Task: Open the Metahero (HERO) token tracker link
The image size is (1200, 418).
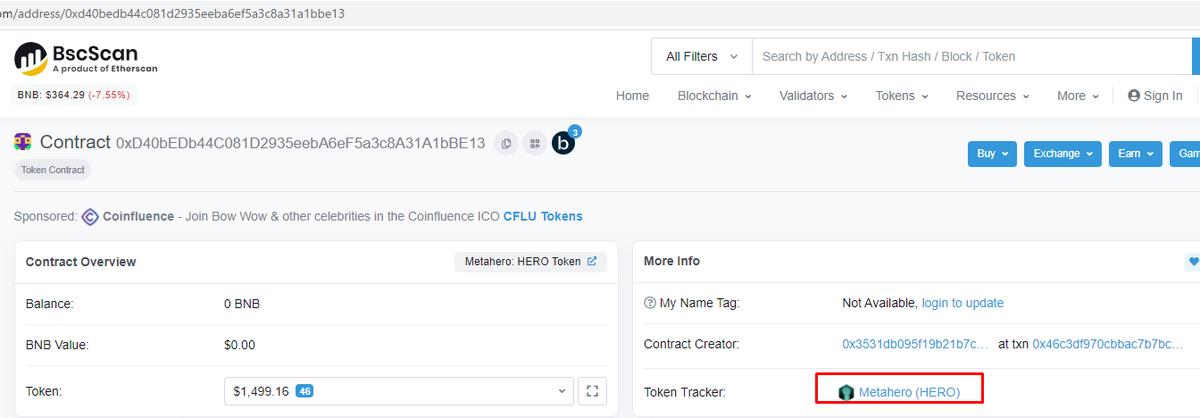Action: point(909,393)
